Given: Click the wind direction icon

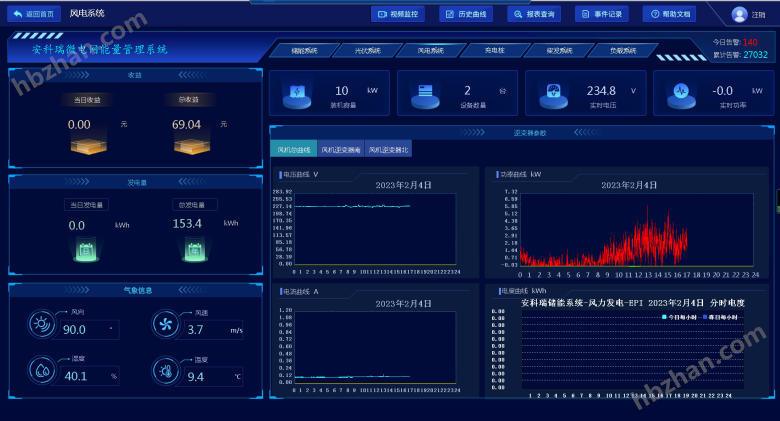Looking at the screenshot, I should (43, 323).
